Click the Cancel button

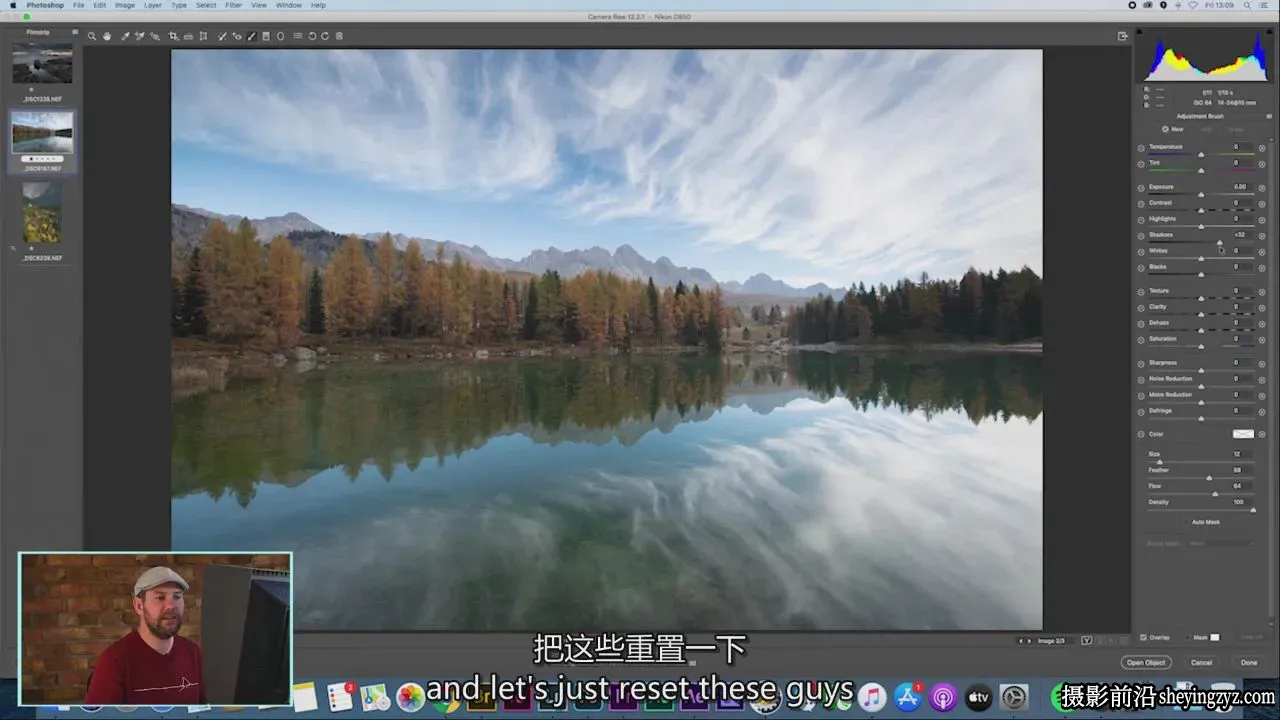(x=1201, y=662)
